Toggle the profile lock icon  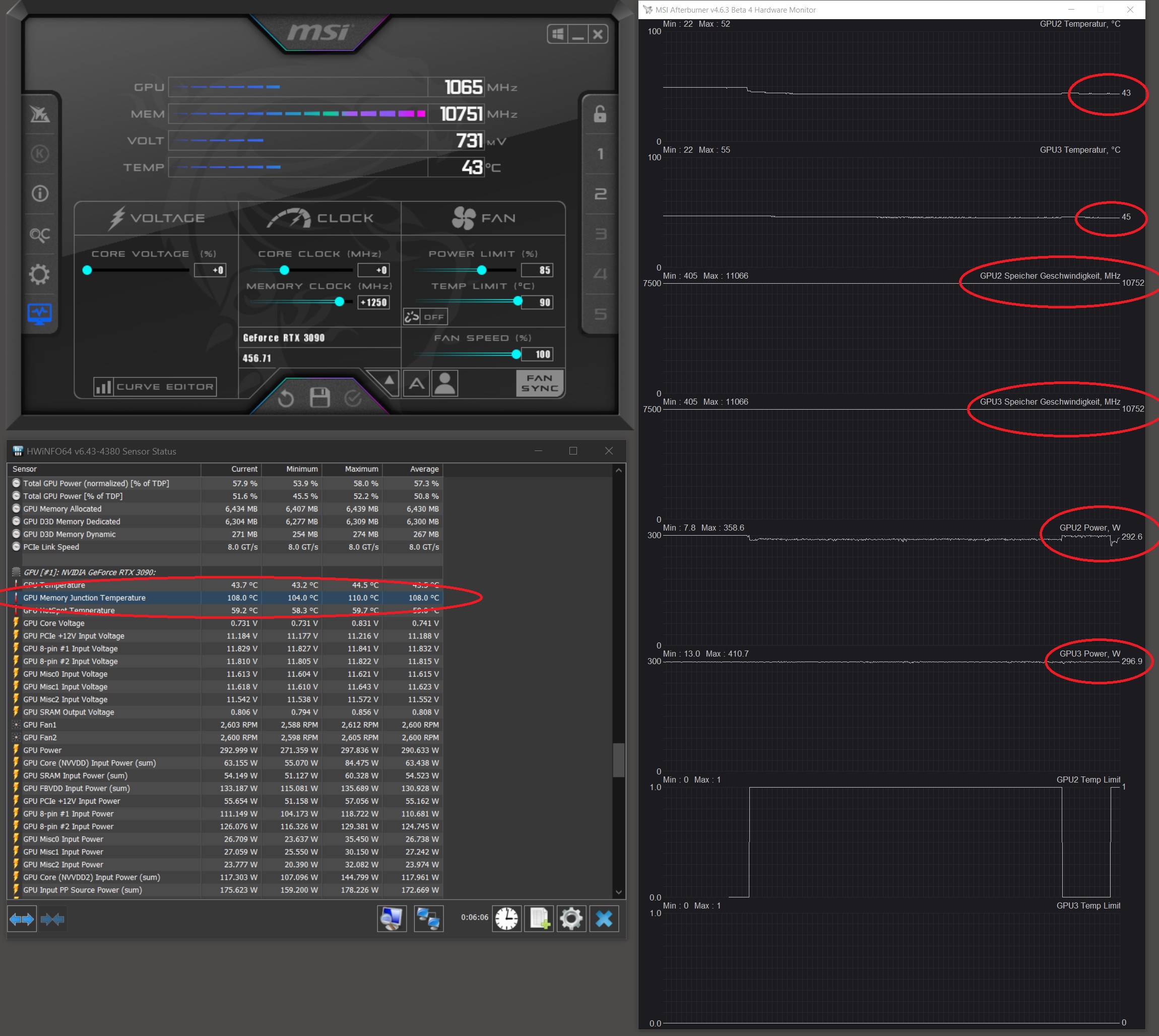tap(600, 114)
